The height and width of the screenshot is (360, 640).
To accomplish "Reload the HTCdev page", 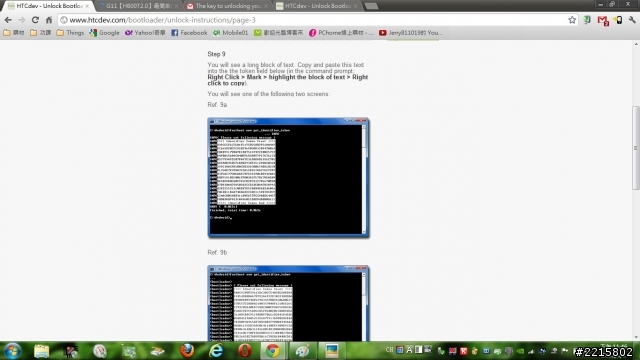I will (35, 20).
